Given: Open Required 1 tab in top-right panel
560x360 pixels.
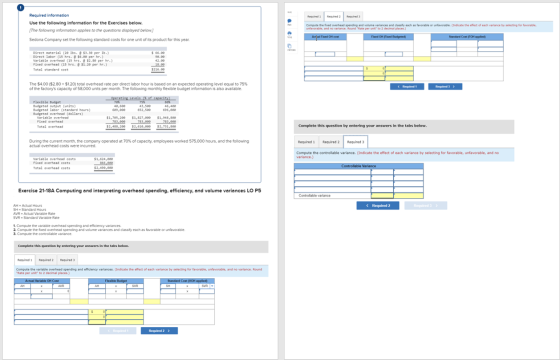Looking at the screenshot, I should (314, 16).
